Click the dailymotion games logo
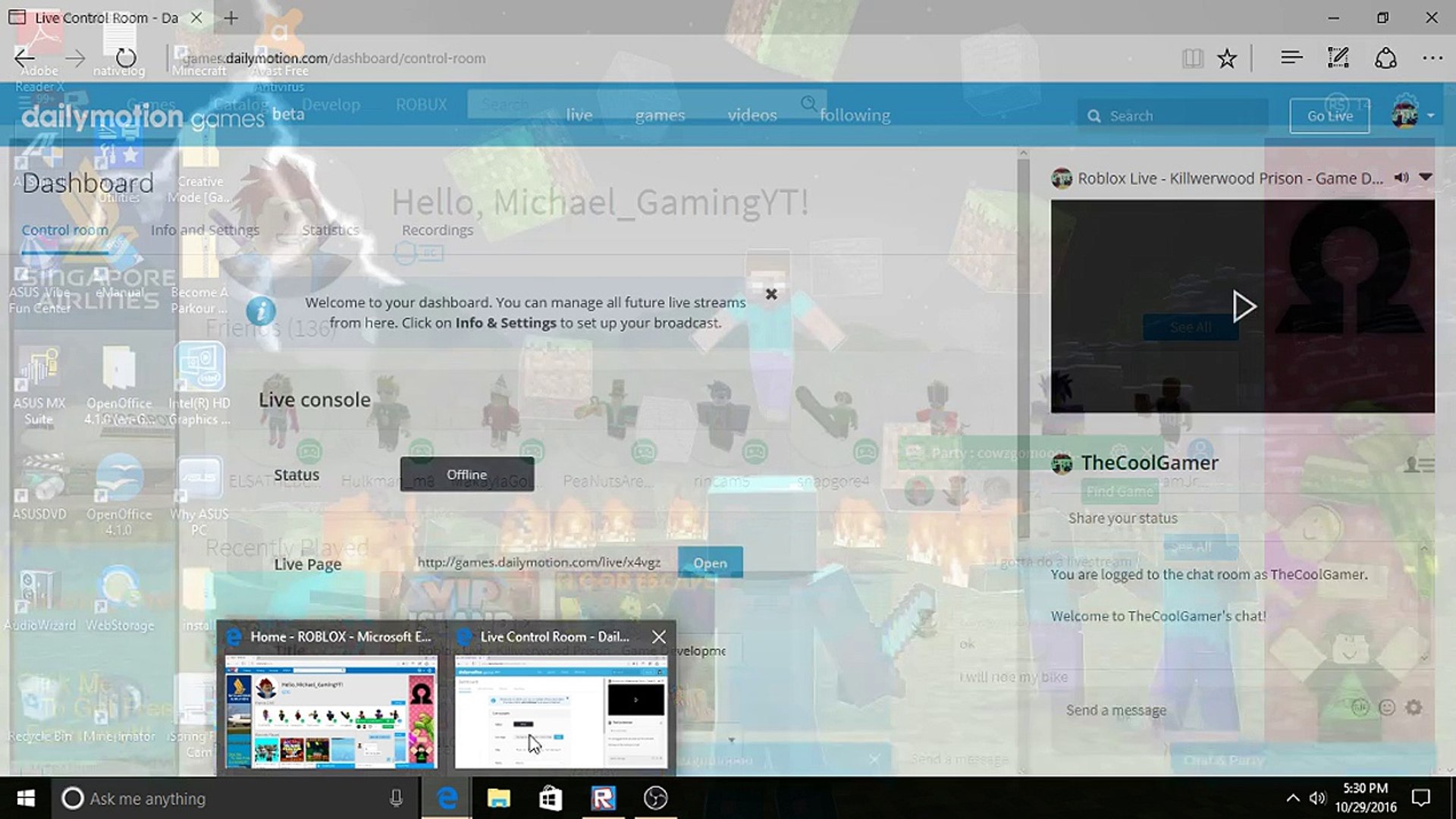Screen dimensions: 1456x819 point(143,116)
